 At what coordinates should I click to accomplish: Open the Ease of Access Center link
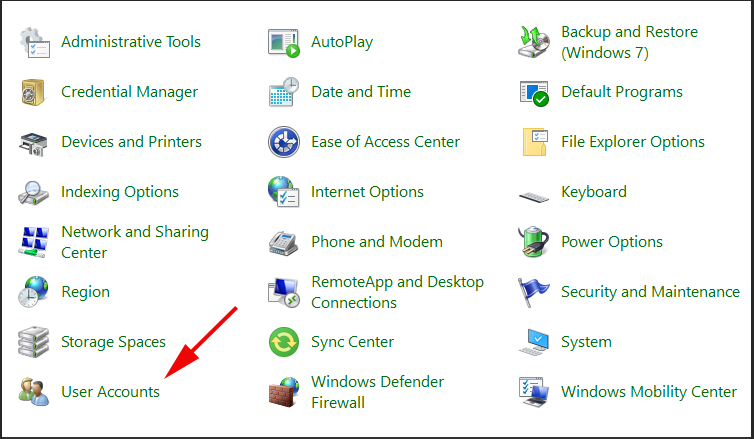click(x=385, y=142)
